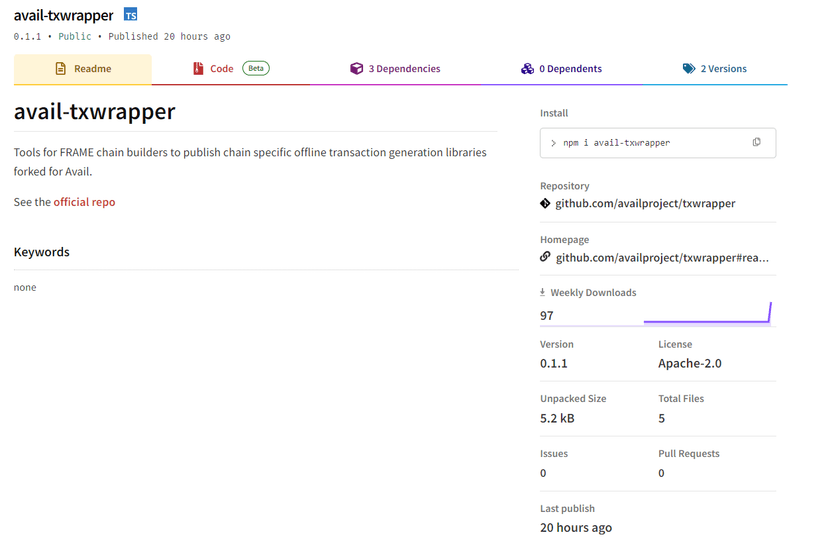Select the Last publish value 20 hours ago
This screenshot has height=543, width=828.
[x=576, y=528]
